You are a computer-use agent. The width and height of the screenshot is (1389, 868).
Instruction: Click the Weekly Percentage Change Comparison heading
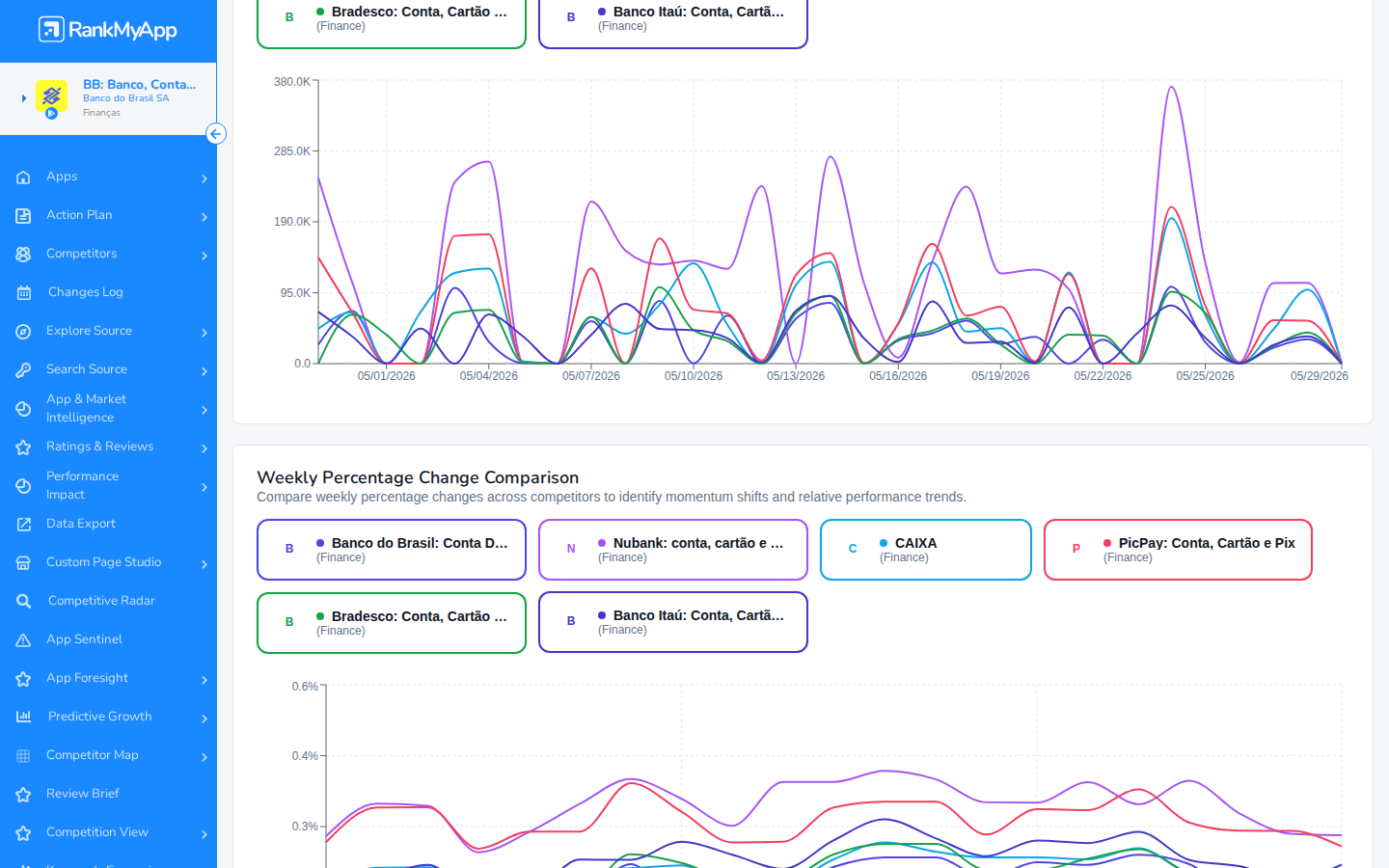click(418, 477)
